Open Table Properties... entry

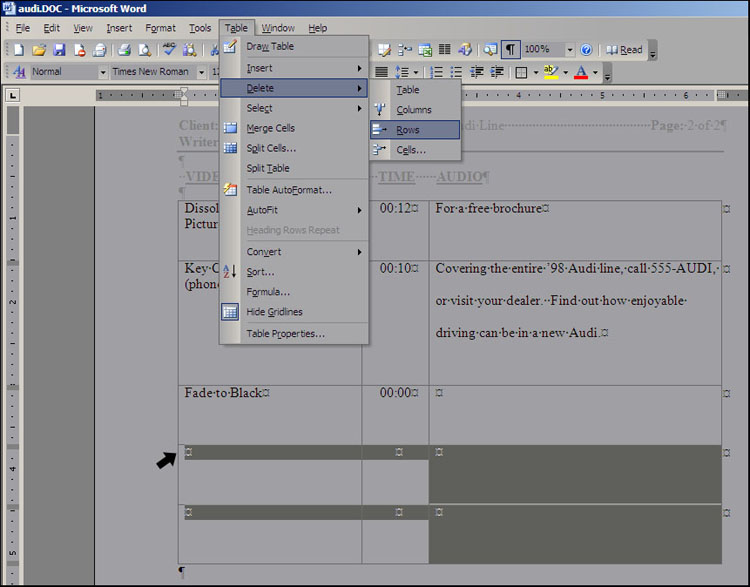click(294, 334)
